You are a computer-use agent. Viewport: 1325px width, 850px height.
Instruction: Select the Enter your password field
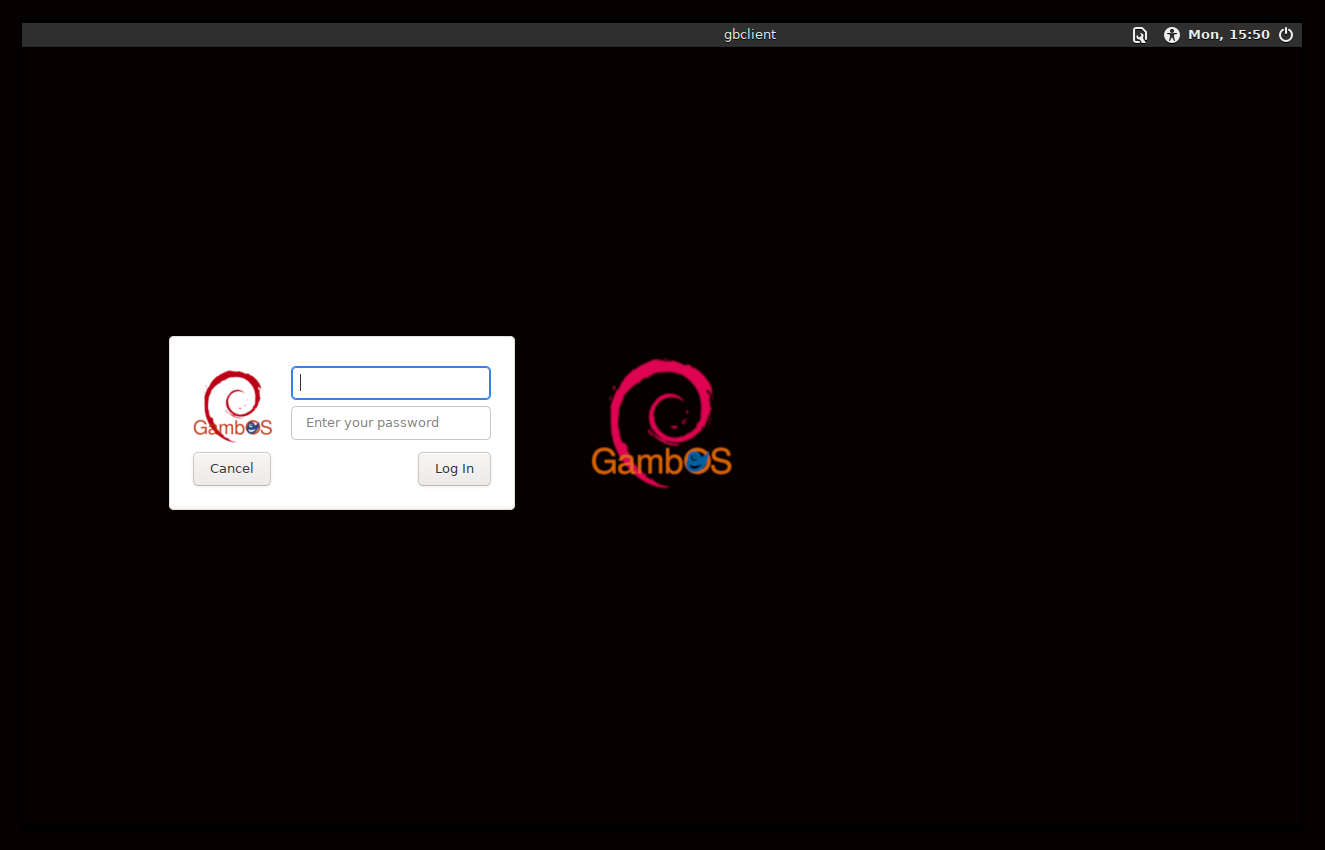coord(390,423)
